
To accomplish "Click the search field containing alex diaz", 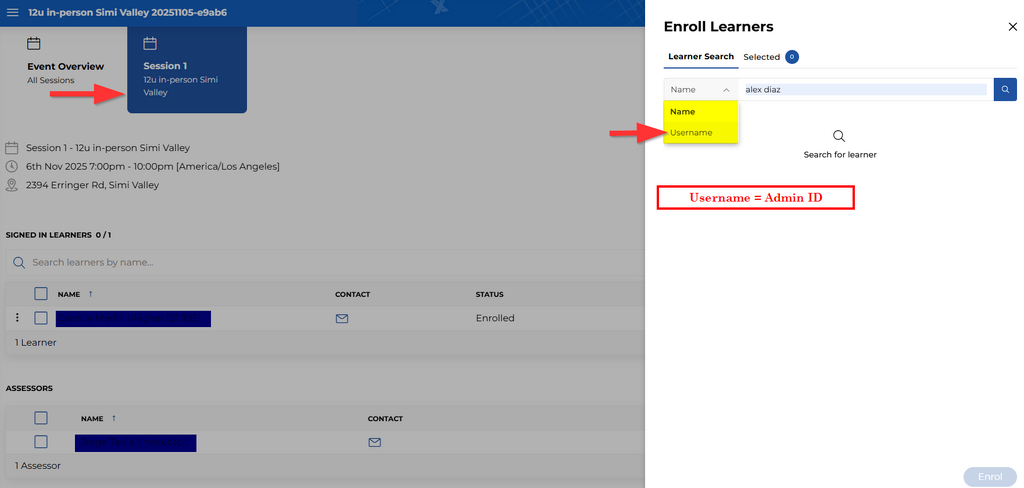I will click(865, 90).
